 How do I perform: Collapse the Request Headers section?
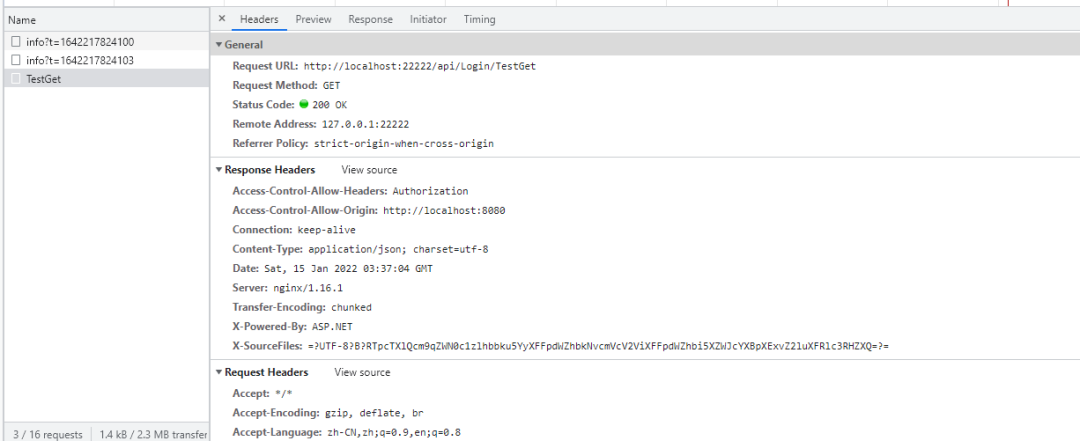(x=219, y=372)
